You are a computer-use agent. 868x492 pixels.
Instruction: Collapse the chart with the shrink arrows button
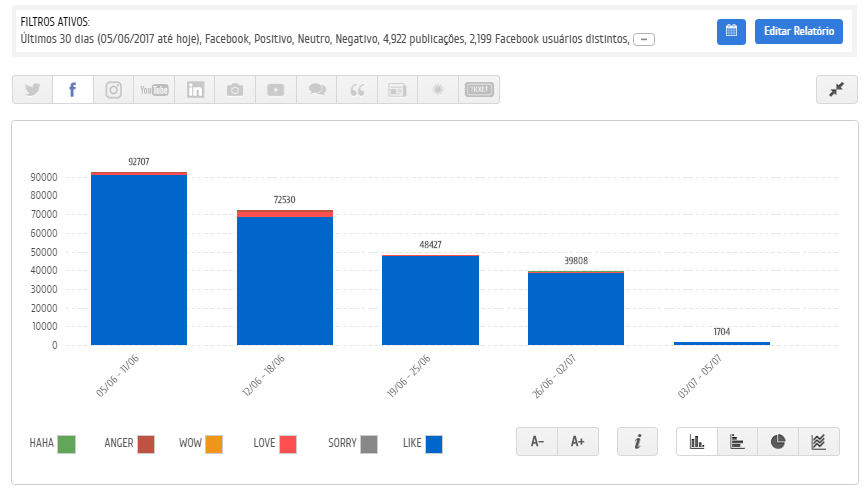pos(836,89)
